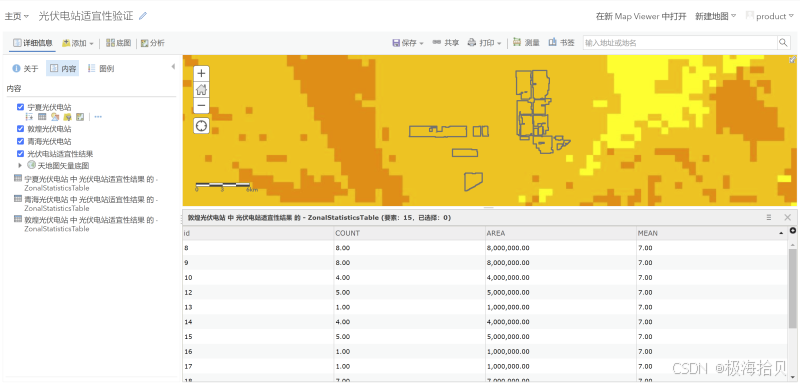Click the AREA column header
Screen dimensions: 800x384
pyautogui.click(x=561, y=233)
